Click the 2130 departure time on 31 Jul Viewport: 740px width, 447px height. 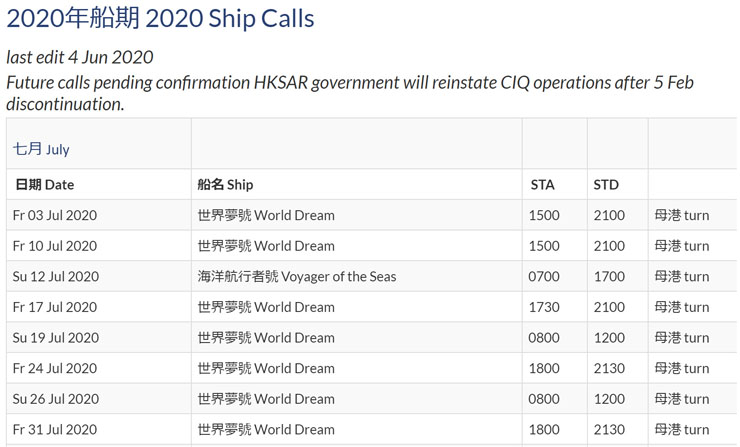click(x=609, y=430)
